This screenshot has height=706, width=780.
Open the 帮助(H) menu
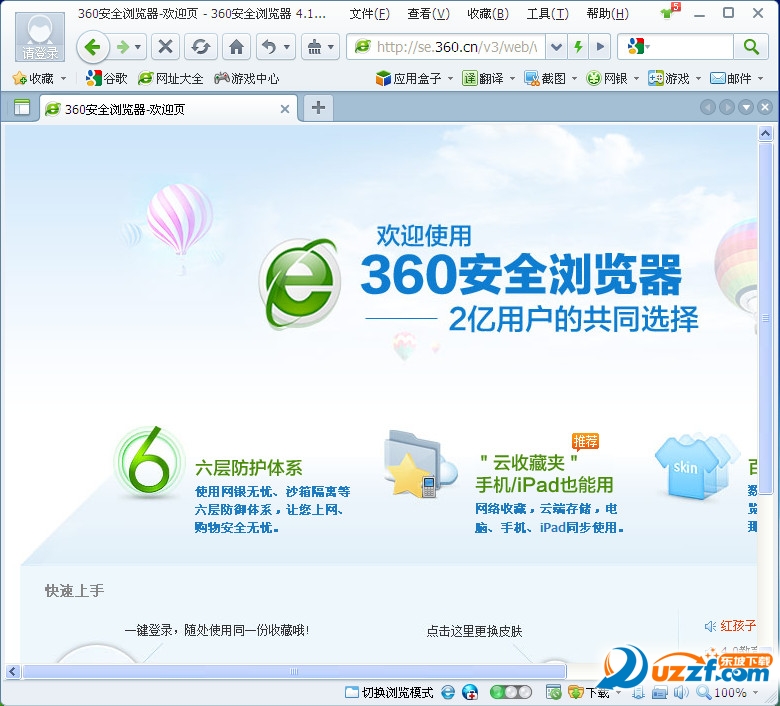pos(607,14)
